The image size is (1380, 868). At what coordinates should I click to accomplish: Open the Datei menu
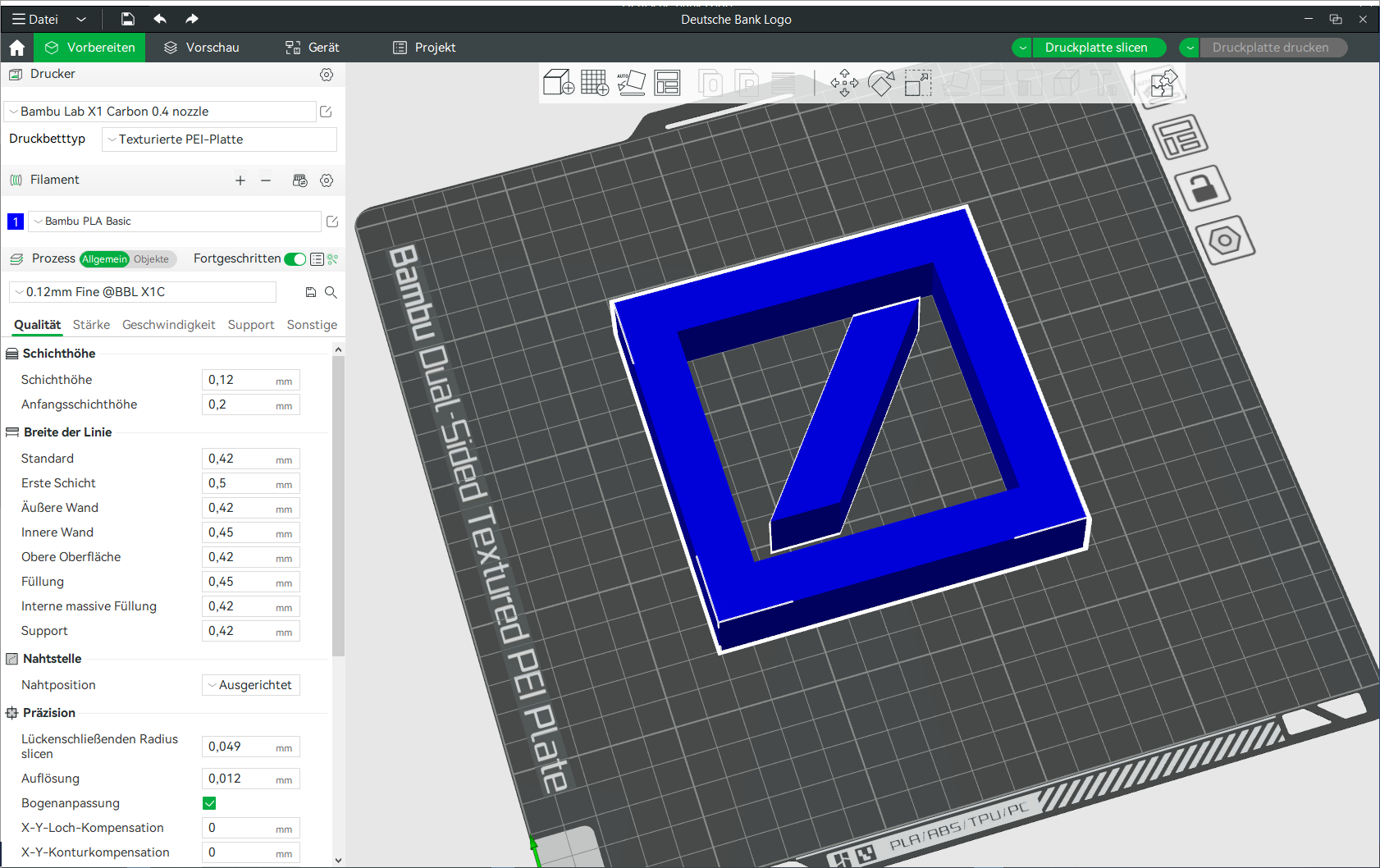point(35,19)
